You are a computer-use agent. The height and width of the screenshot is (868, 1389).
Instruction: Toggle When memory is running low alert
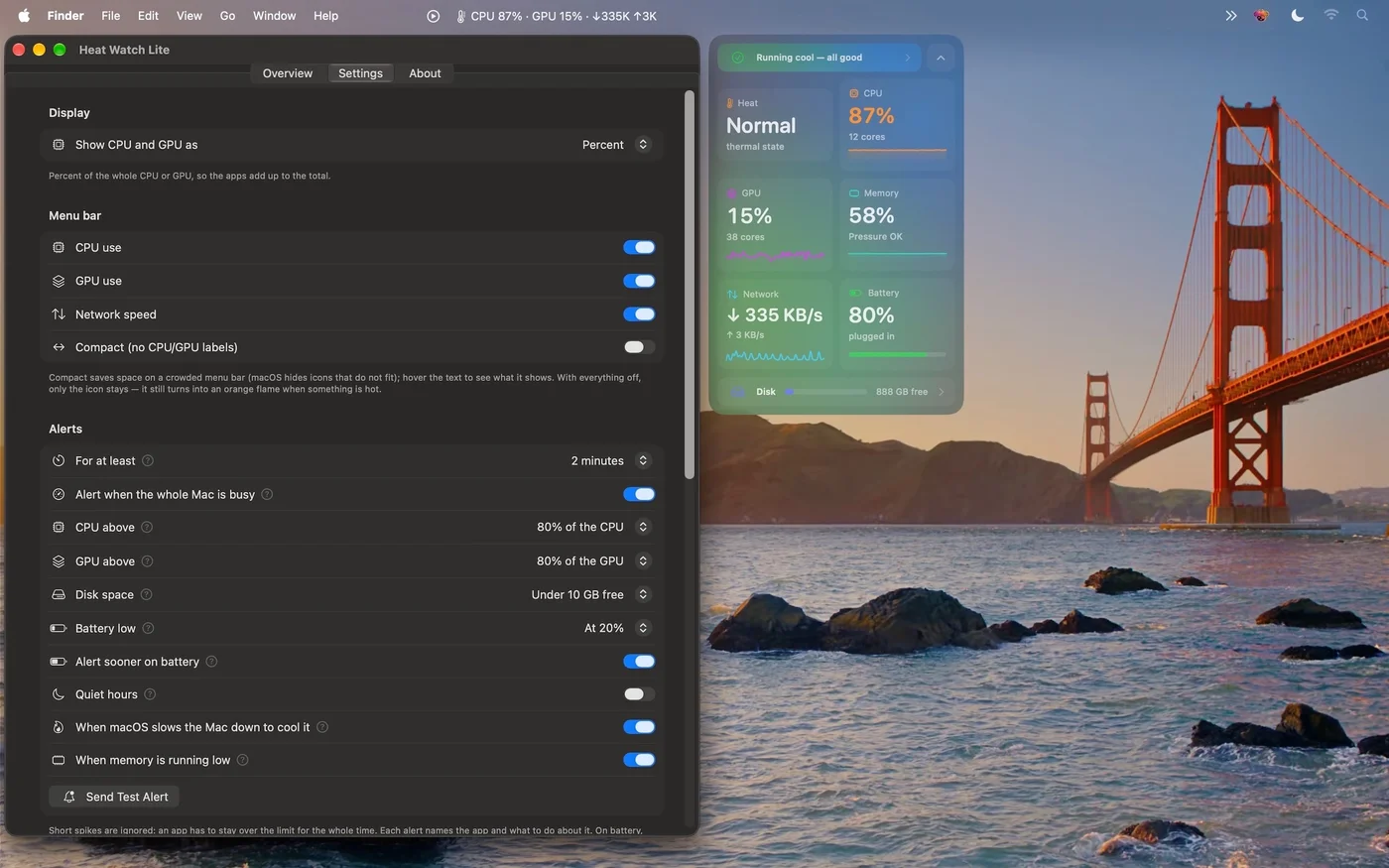[639, 760]
